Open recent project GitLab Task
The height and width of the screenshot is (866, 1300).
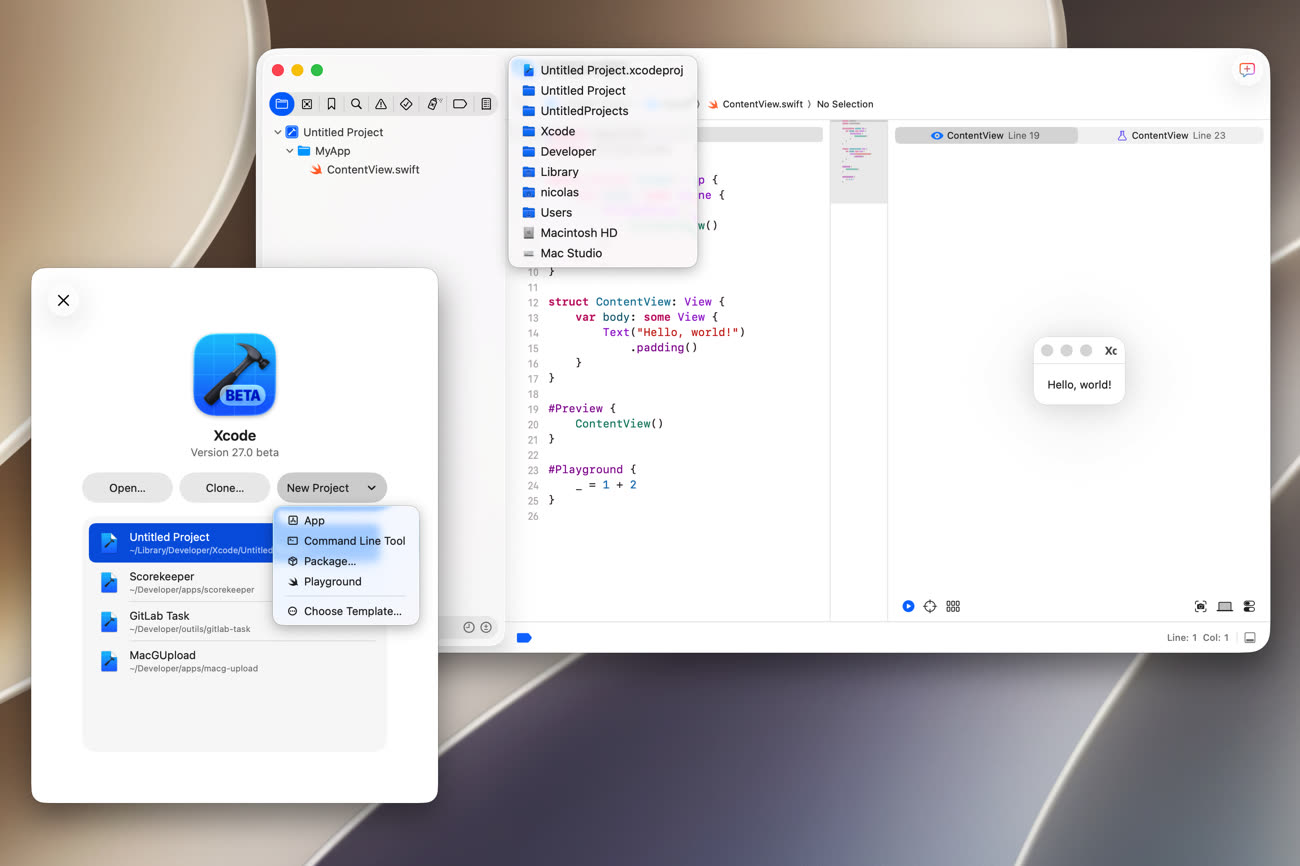click(234, 622)
